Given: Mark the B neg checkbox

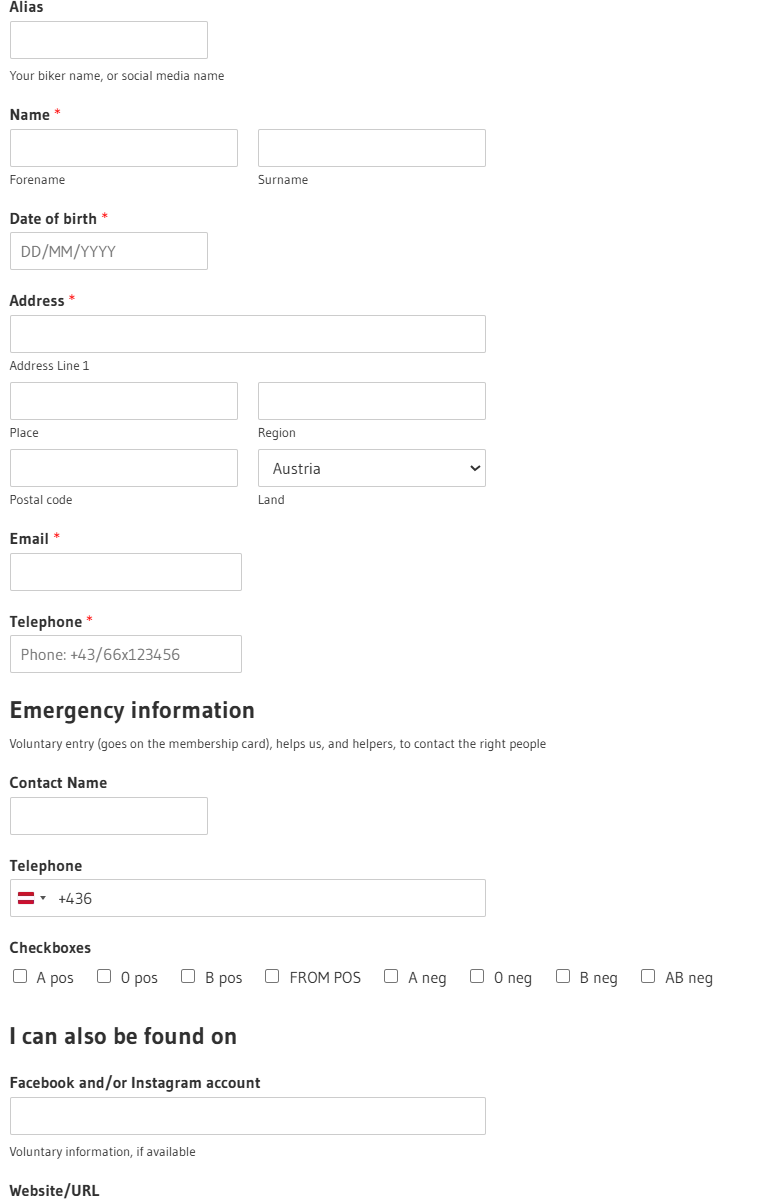Looking at the screenshot, I should coord(563,976).
